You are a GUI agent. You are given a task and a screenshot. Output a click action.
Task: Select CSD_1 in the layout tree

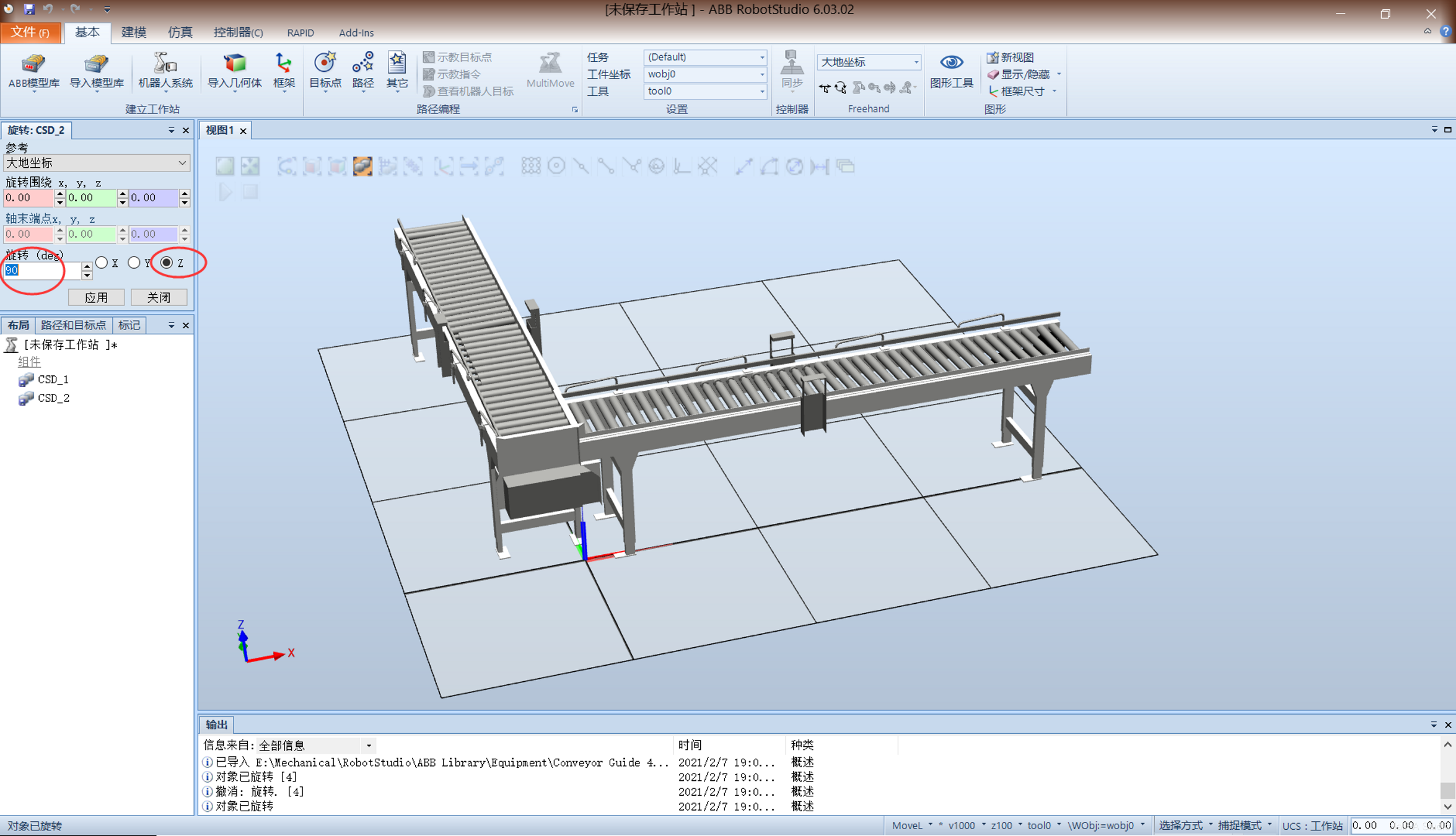[53, 379]
